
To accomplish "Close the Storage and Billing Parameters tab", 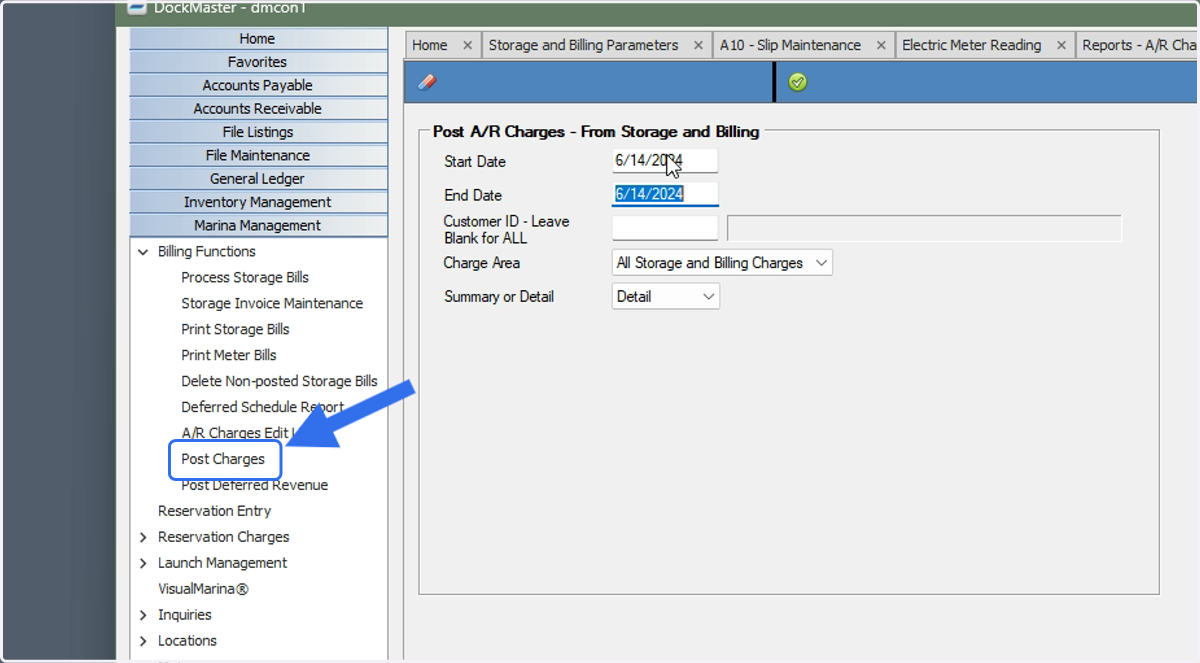I will pyautogui.click(x=699, y=45).
